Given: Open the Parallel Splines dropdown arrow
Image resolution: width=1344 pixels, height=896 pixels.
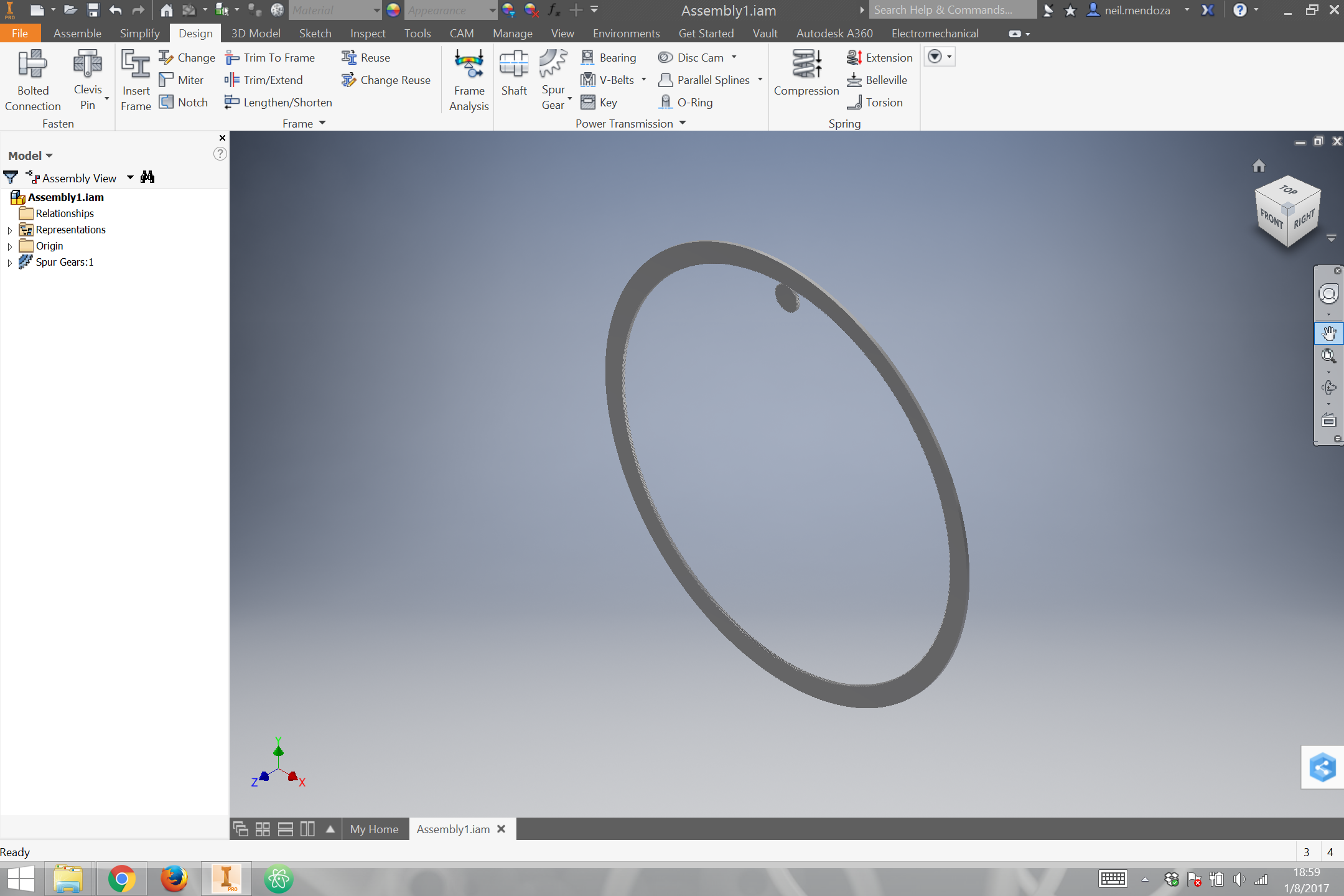Looking at the screenshot, I should pos(760,80).
